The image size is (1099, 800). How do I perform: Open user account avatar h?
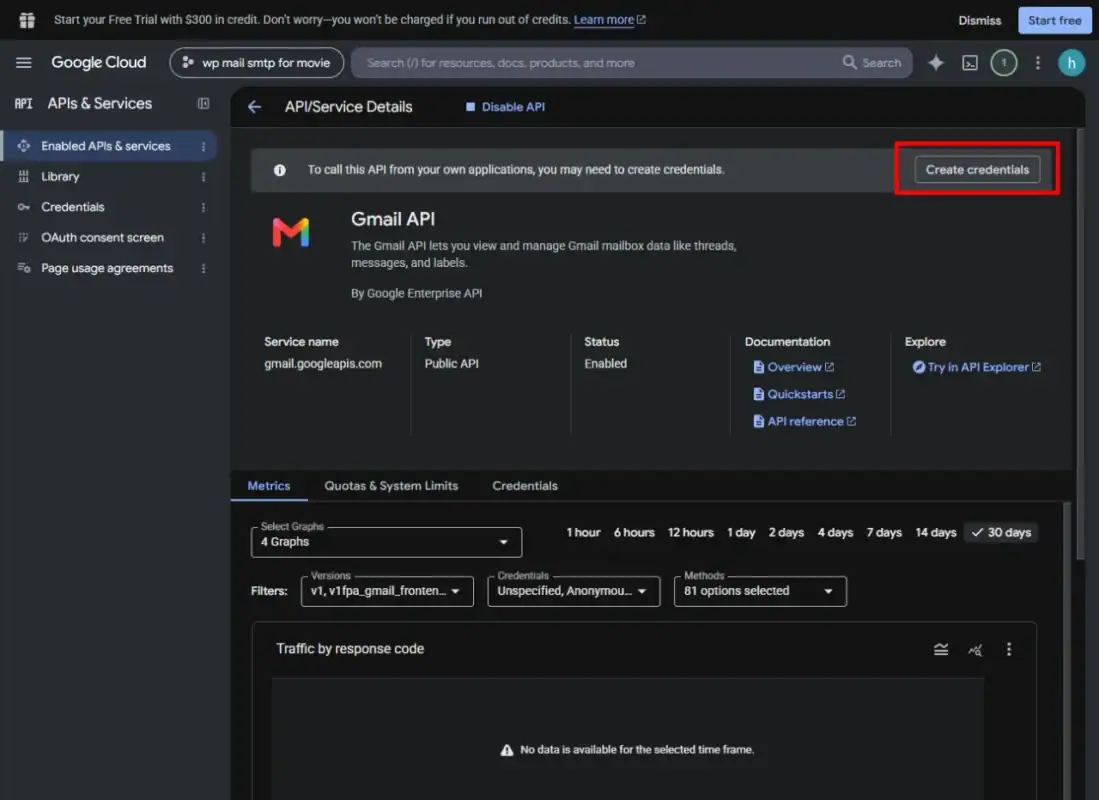(1071, 63)
